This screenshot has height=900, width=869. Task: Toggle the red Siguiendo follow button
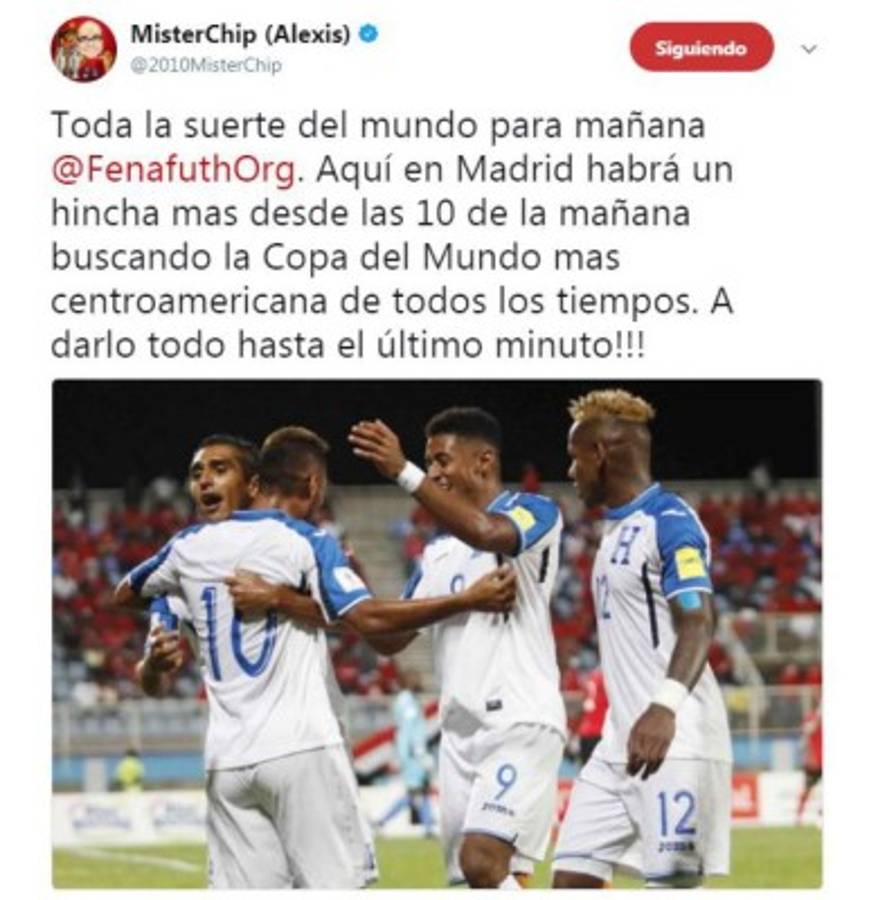coord(701,47)
